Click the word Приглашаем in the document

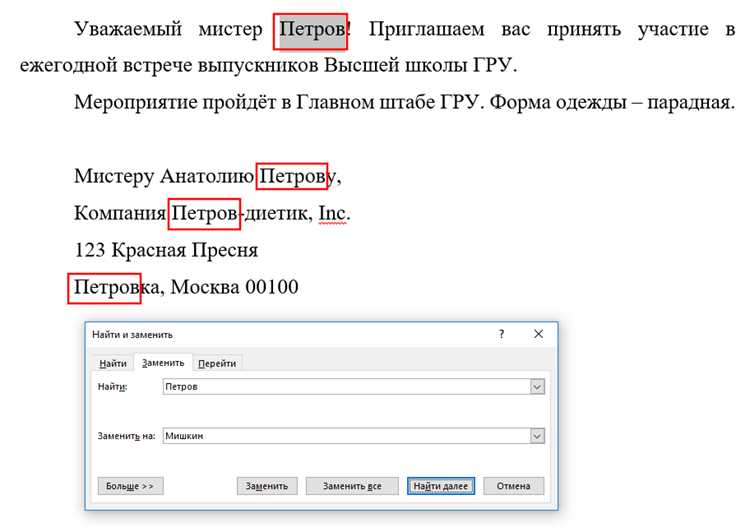click(426, 30)
